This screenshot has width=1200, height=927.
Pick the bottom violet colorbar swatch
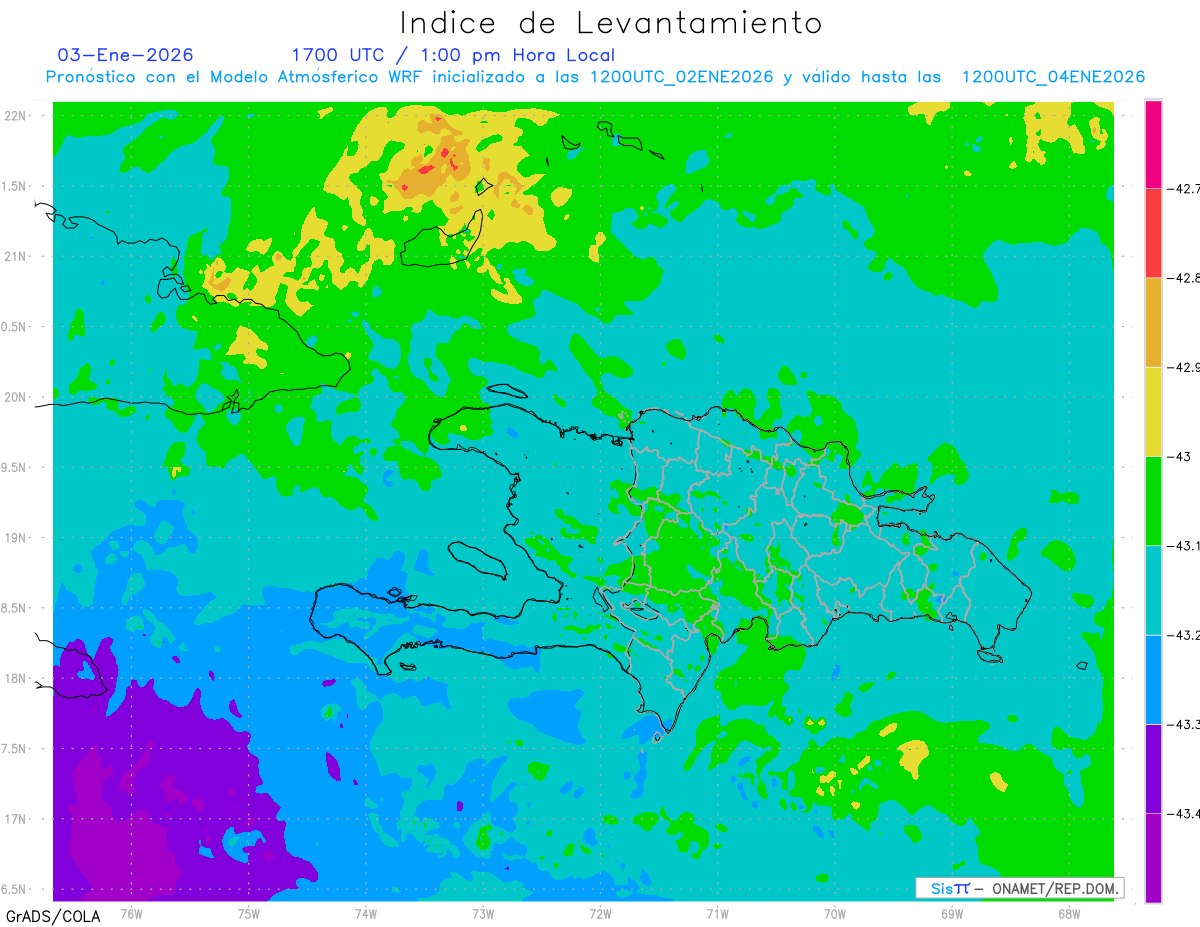[1153, 858]
